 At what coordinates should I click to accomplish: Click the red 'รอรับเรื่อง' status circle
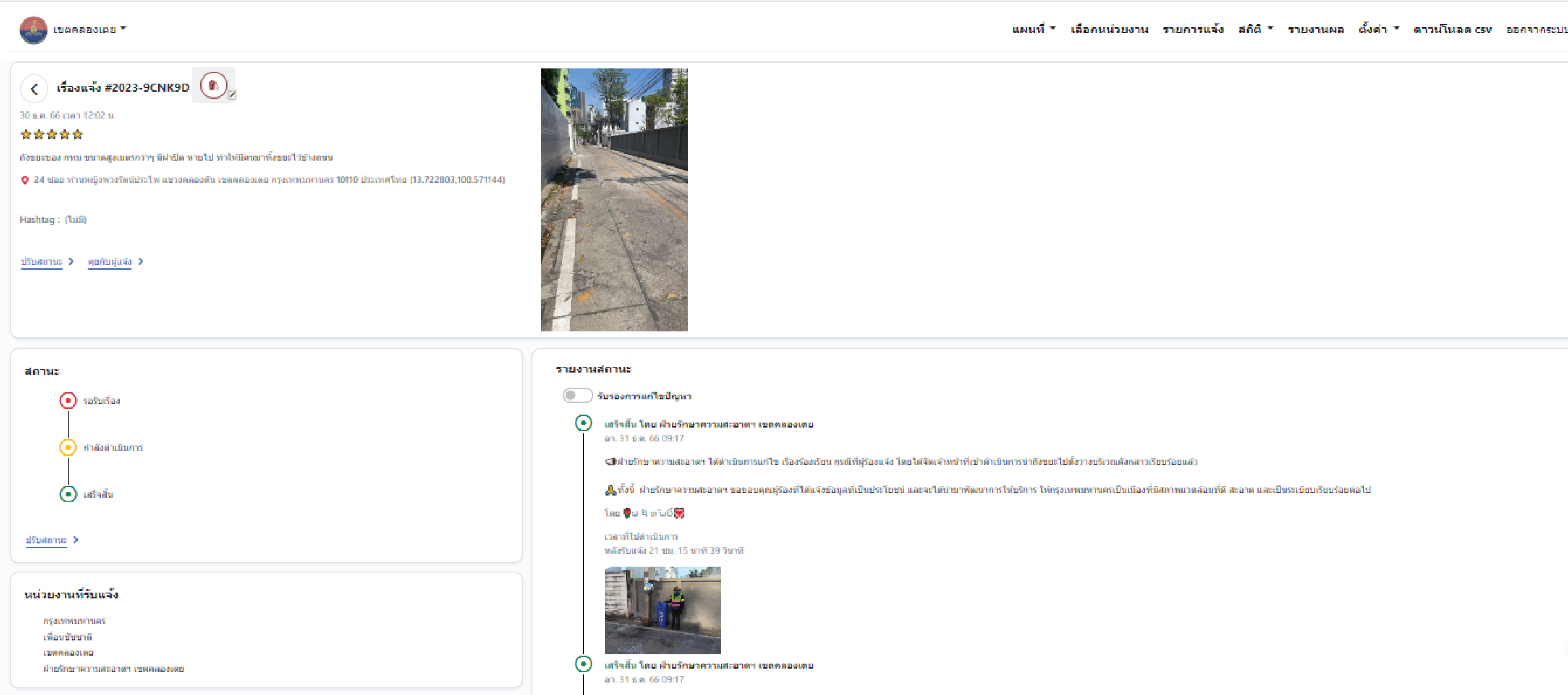[67, 400]
